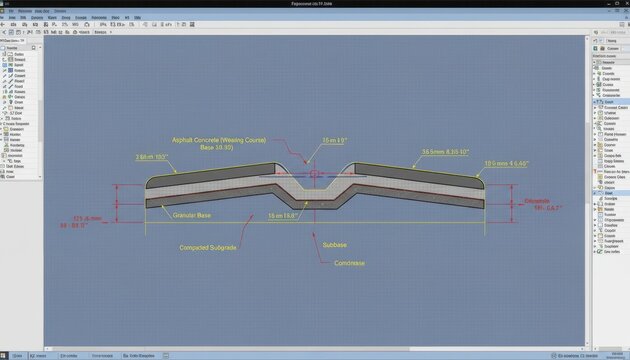The width and height of the screenshot is (630, 360).
Task: Open the Droog menu
Action: click(66, 18)
